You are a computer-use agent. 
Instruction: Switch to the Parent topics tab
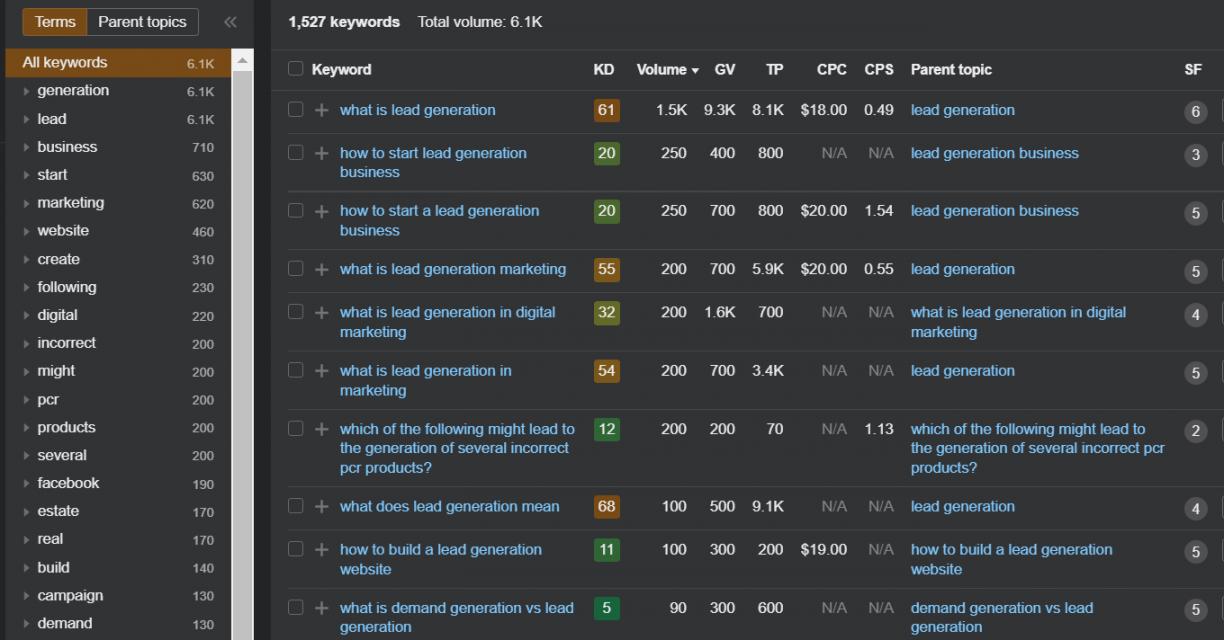(142, 22)
